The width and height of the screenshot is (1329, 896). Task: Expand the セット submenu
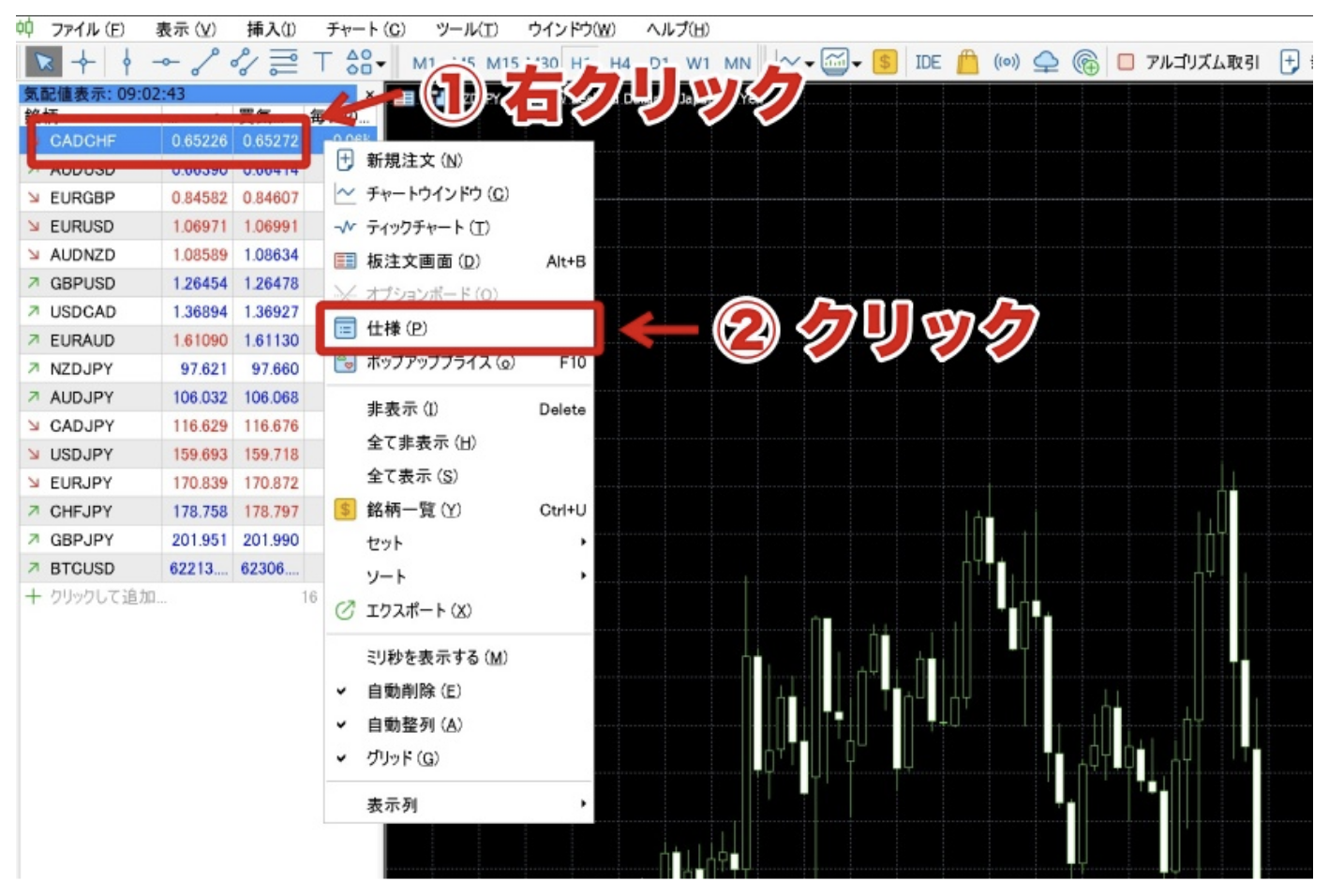point(459,543)
